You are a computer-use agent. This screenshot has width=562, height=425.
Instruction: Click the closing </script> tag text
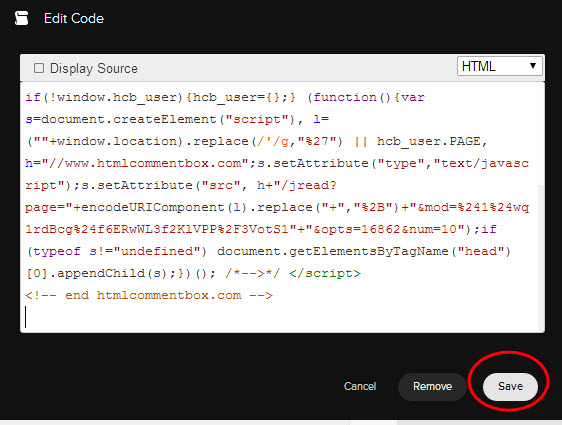coord(325,273)
